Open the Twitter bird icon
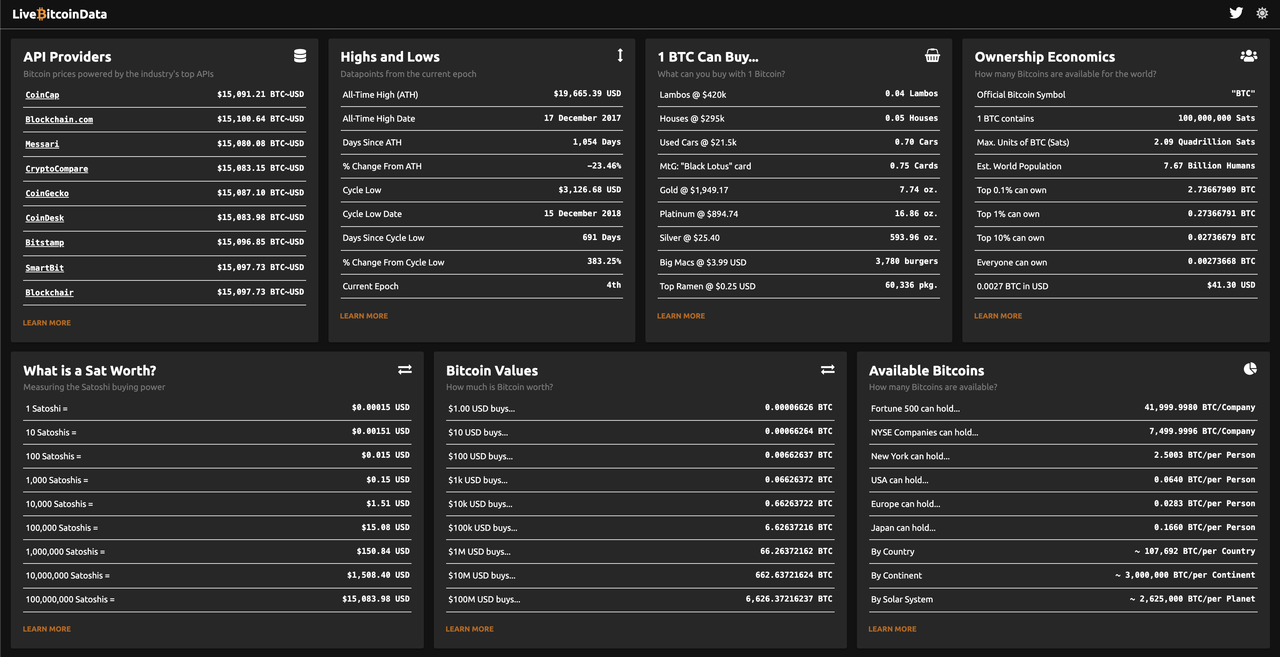Image resolution: width=1280 pixels, height=657 pixels. coord(1236,13)
